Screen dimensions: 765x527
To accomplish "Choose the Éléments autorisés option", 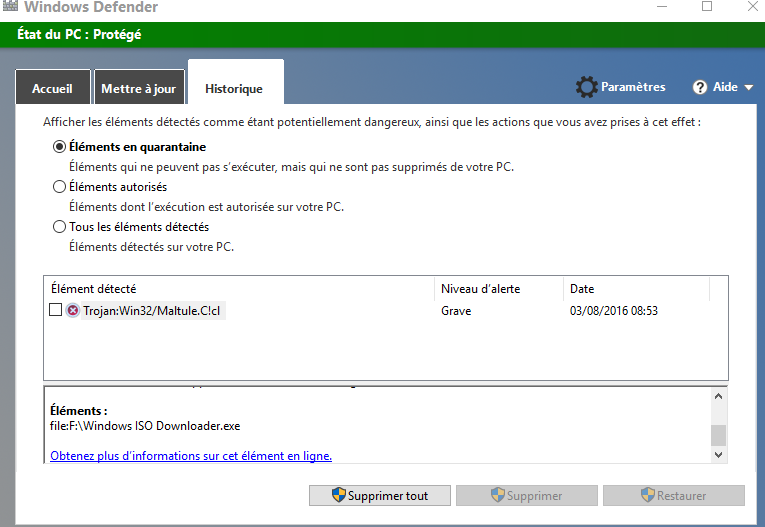I will 60,187.
